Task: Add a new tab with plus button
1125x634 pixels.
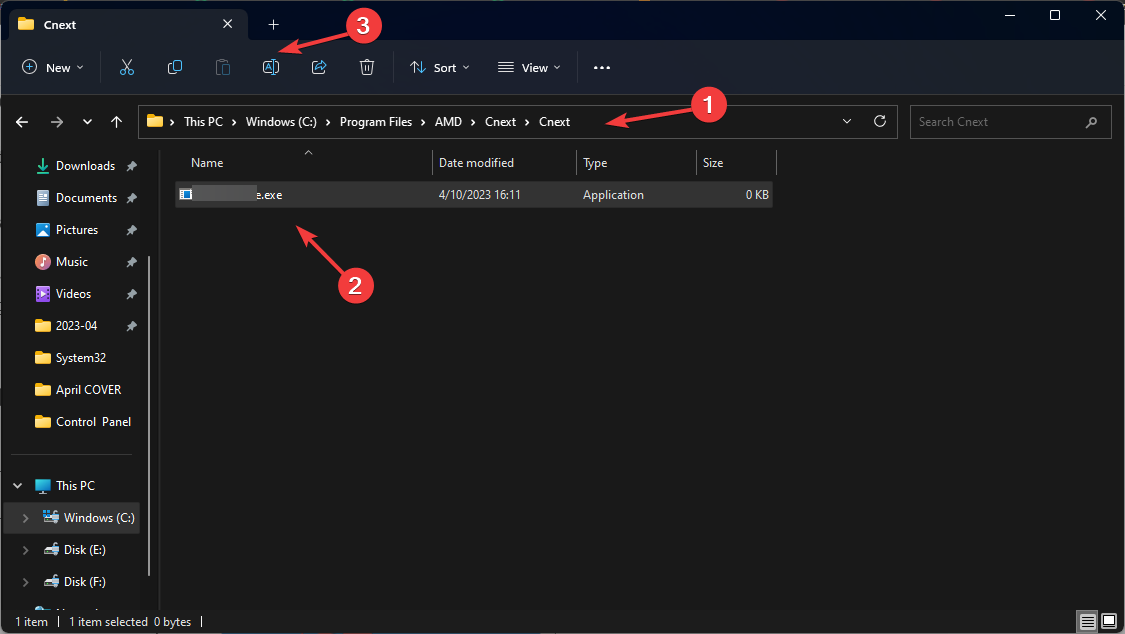Action: 273,24
